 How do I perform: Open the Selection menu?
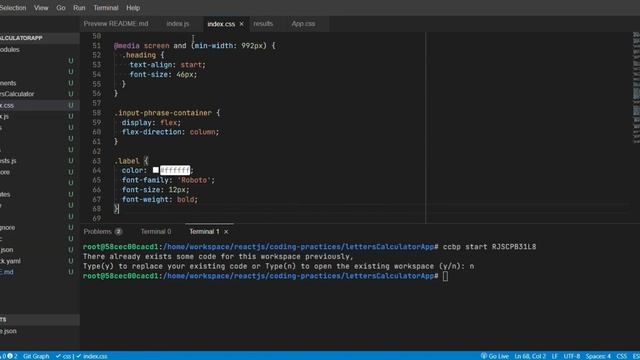[12, 8]
